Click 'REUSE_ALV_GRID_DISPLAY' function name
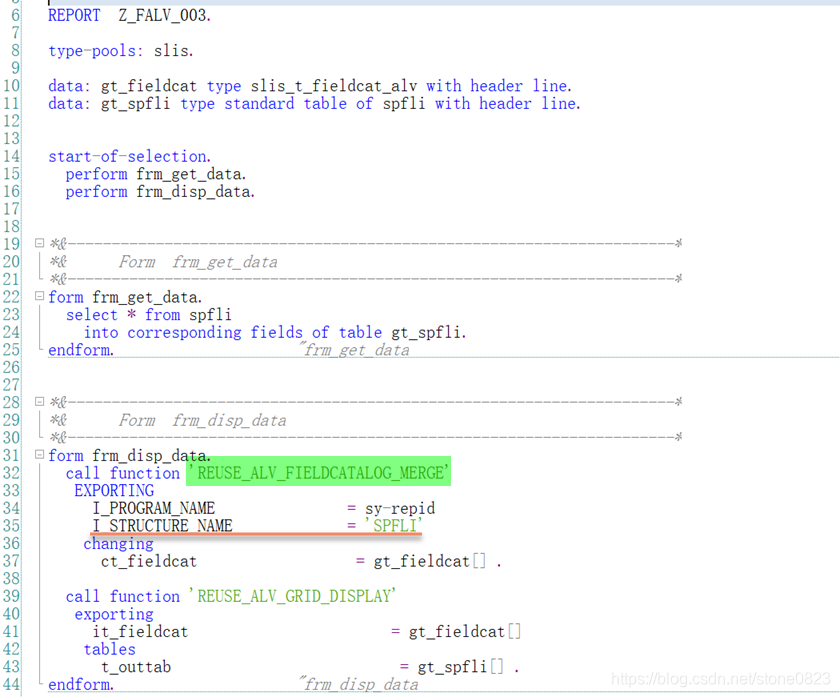Image resolution: width=840 pixels, height=697 pixels. pyautogui.click(x=292, y=596)
